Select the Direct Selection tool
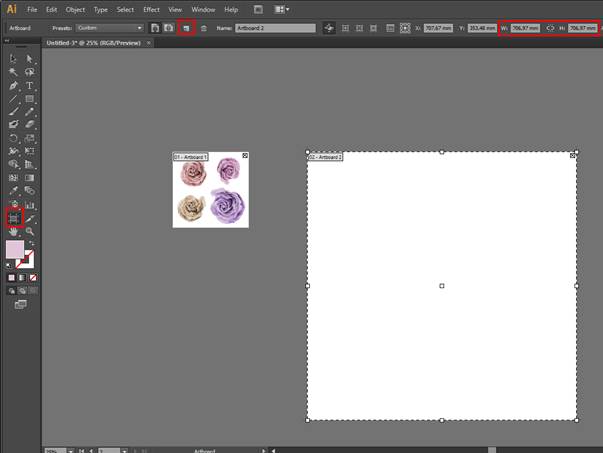 click(30, 59)
